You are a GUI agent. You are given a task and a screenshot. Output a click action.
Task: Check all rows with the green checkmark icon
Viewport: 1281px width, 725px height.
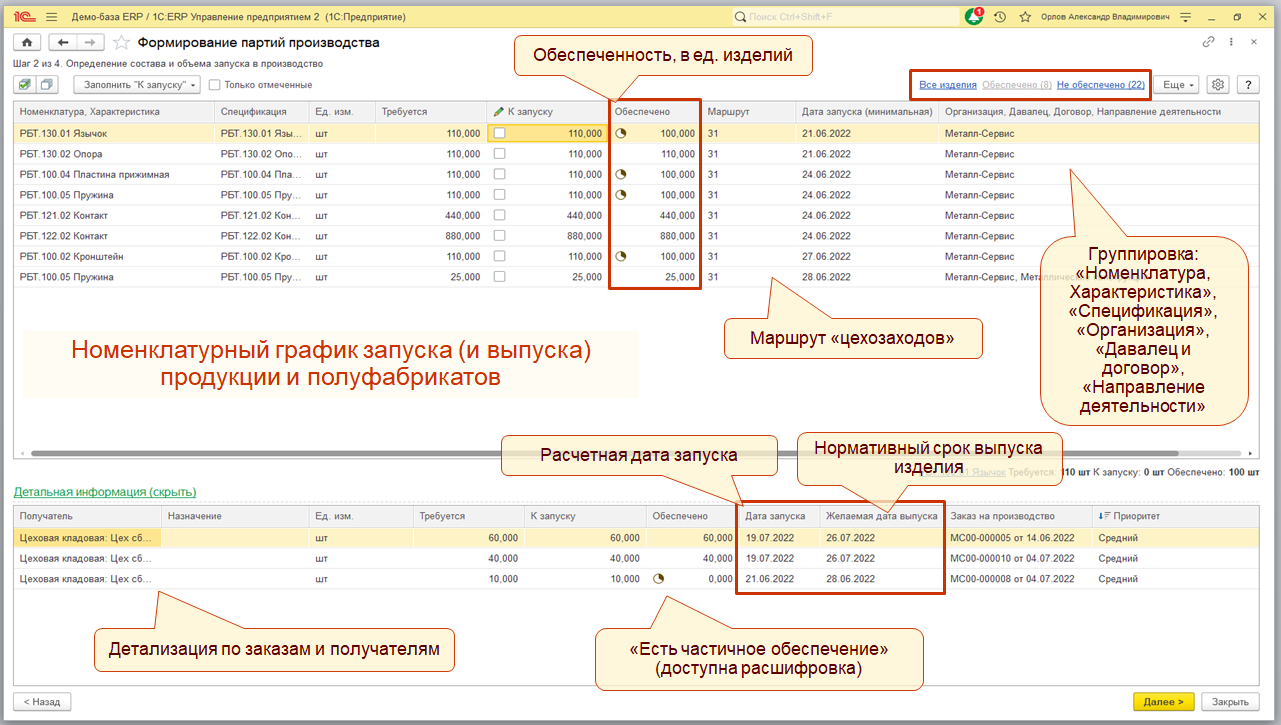(25, 85)
